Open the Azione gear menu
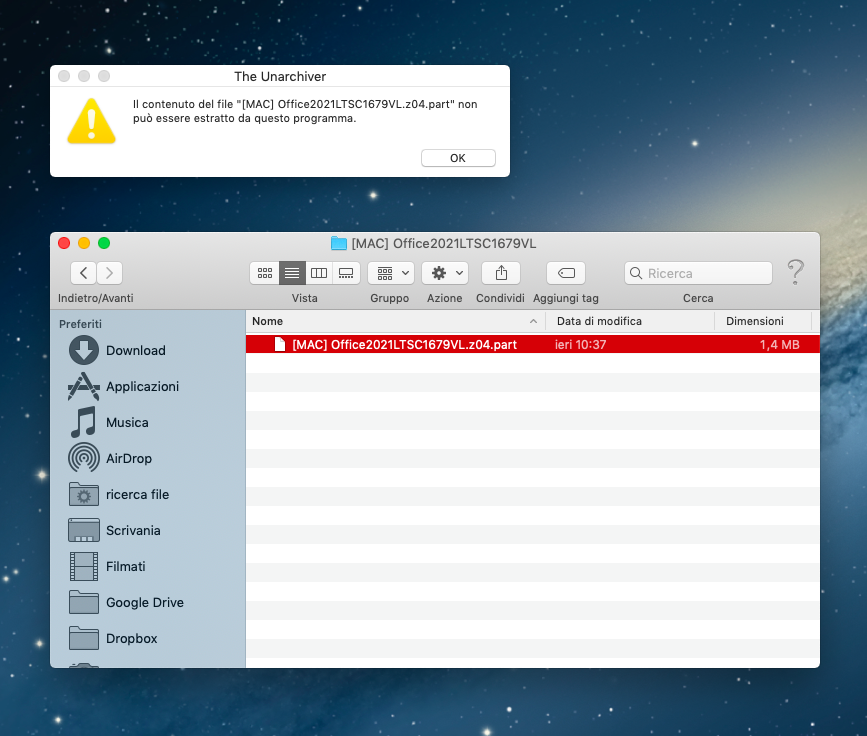The height and width of the screenshot is (736, 867). tap(445, 273)
